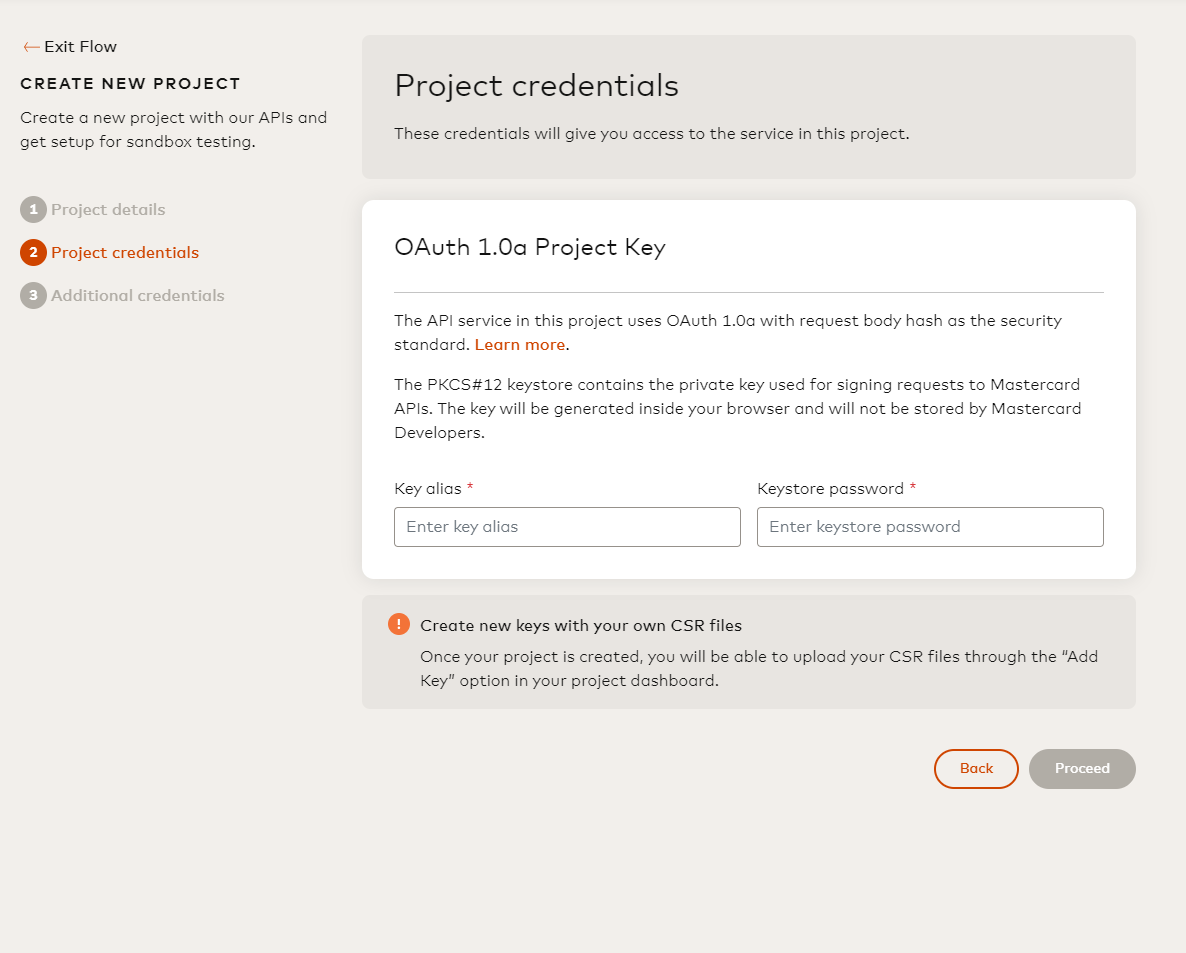
Task: Click the Keystore password field label
Action: (x=830, y=489)
